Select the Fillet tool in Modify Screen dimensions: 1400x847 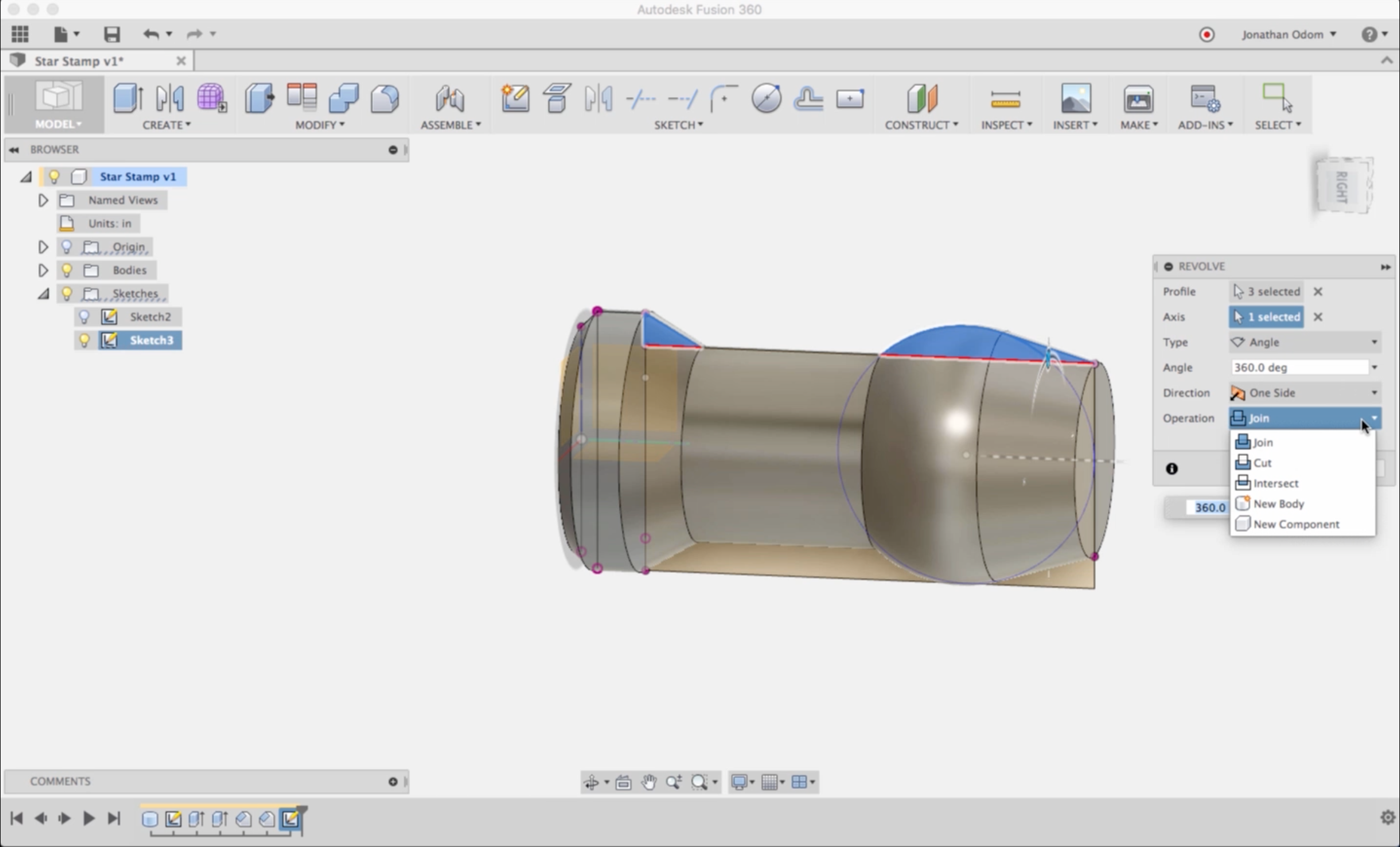pyautogui.click(x=385, y=98)
